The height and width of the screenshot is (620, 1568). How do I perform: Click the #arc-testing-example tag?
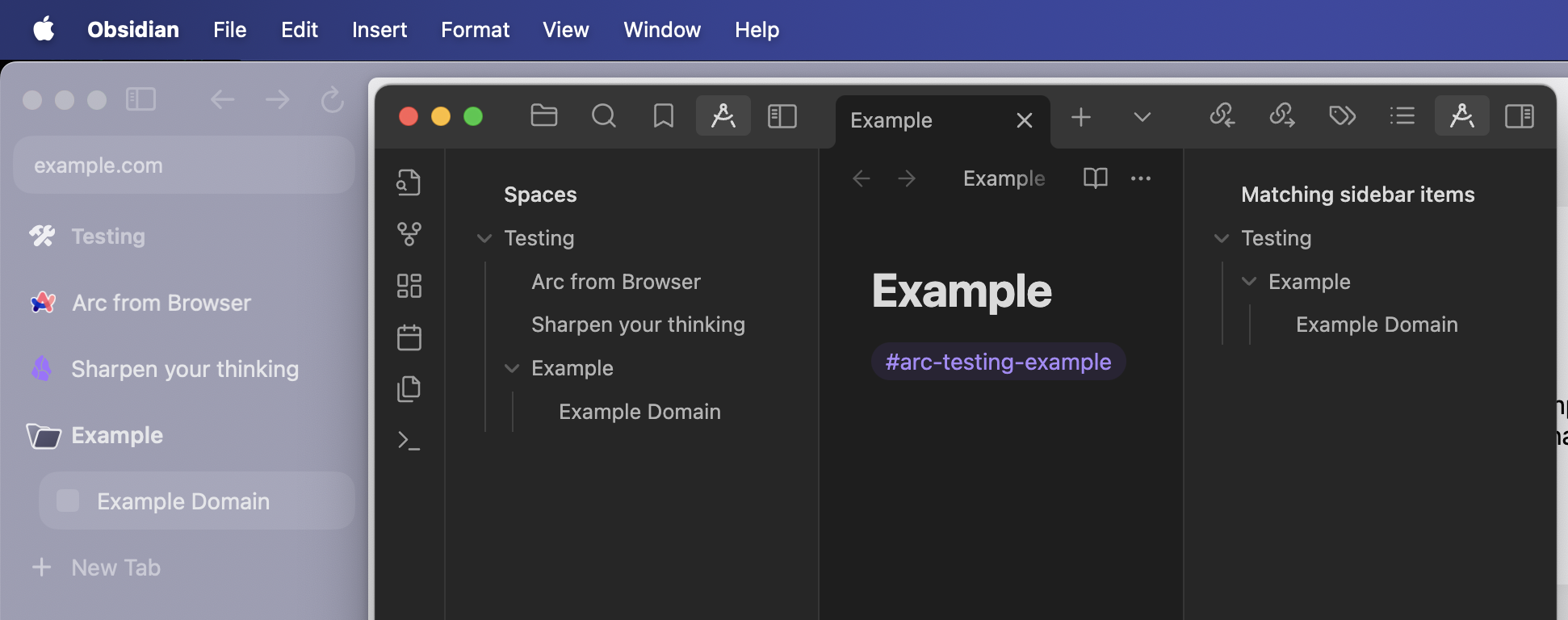pos(998,362)
